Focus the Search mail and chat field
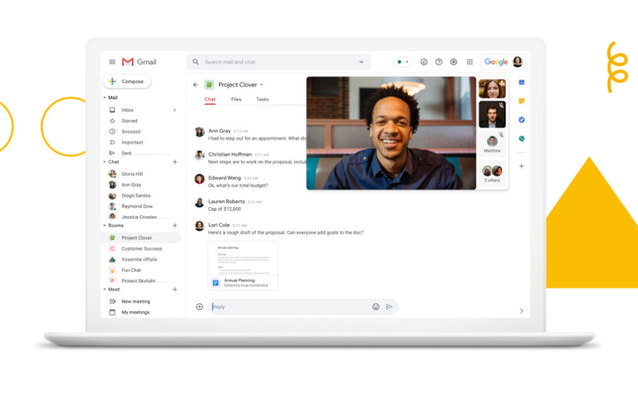 (278, 62)
